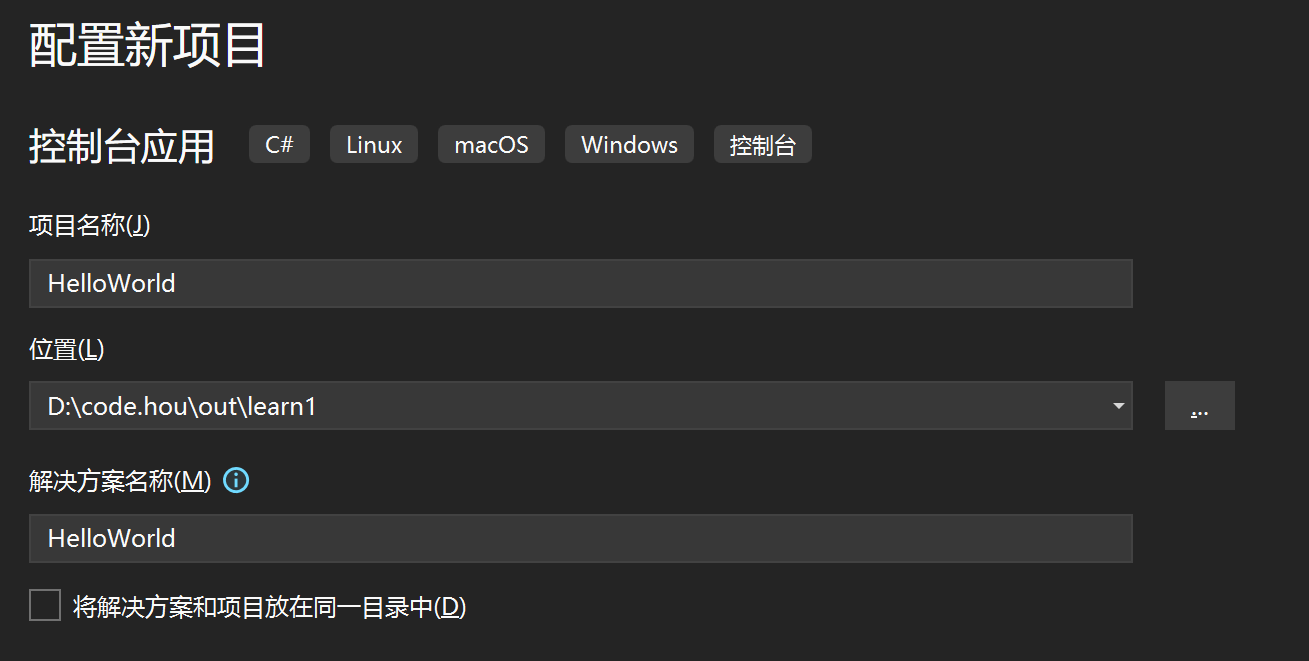Click the 配置新项目 page heading
Image resolution: width=1309 pixels, height=661 pixels.
(147, 46)
